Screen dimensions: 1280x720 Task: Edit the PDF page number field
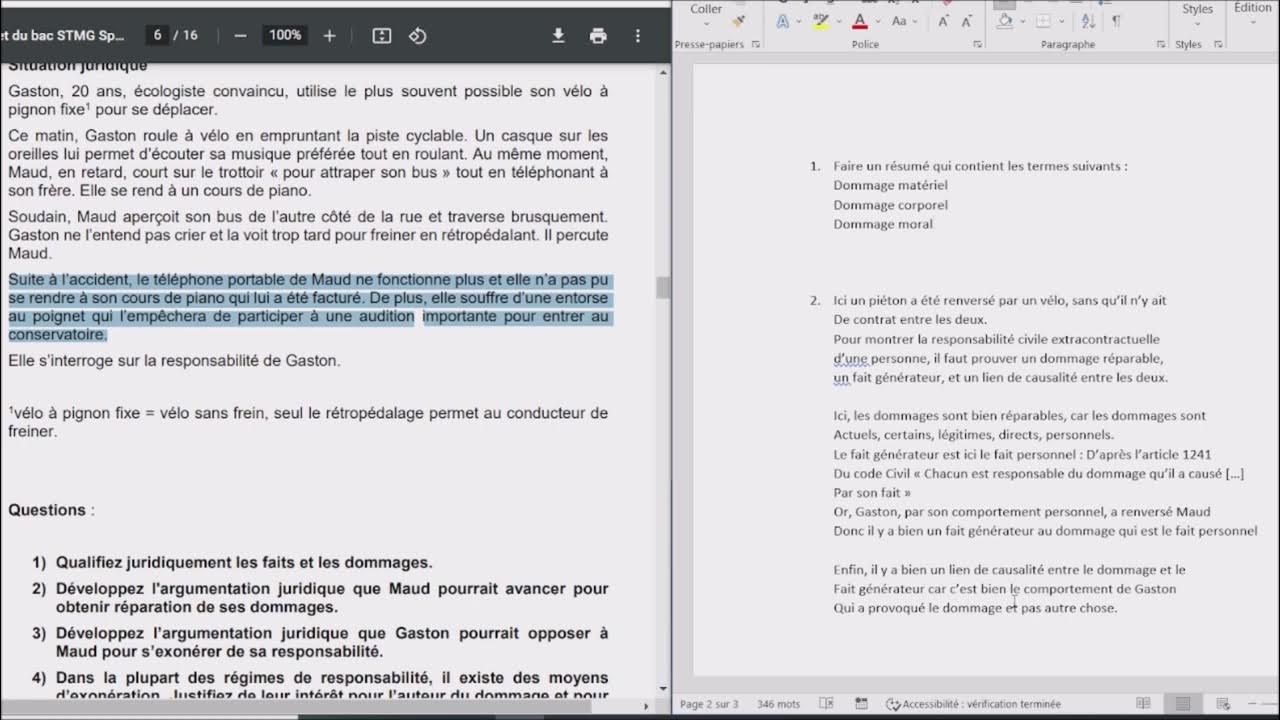pos(157,35)
